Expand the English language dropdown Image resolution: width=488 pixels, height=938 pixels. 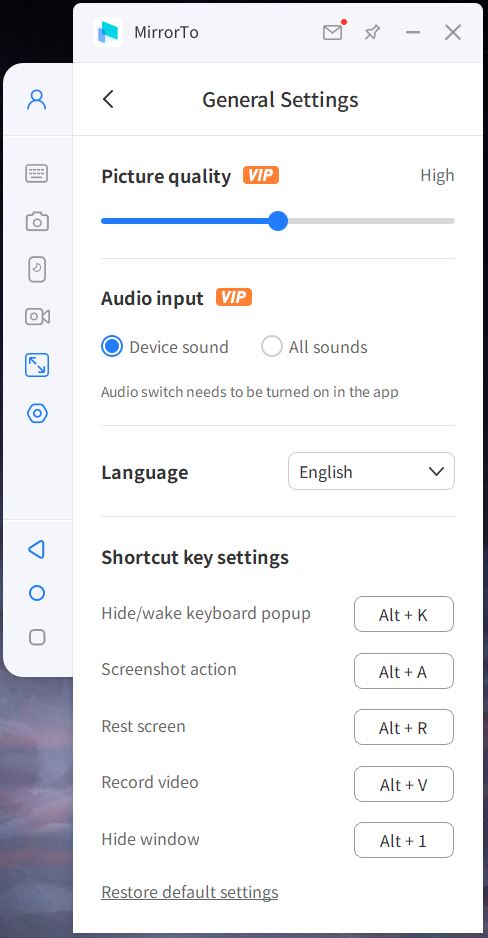point(371,471)
